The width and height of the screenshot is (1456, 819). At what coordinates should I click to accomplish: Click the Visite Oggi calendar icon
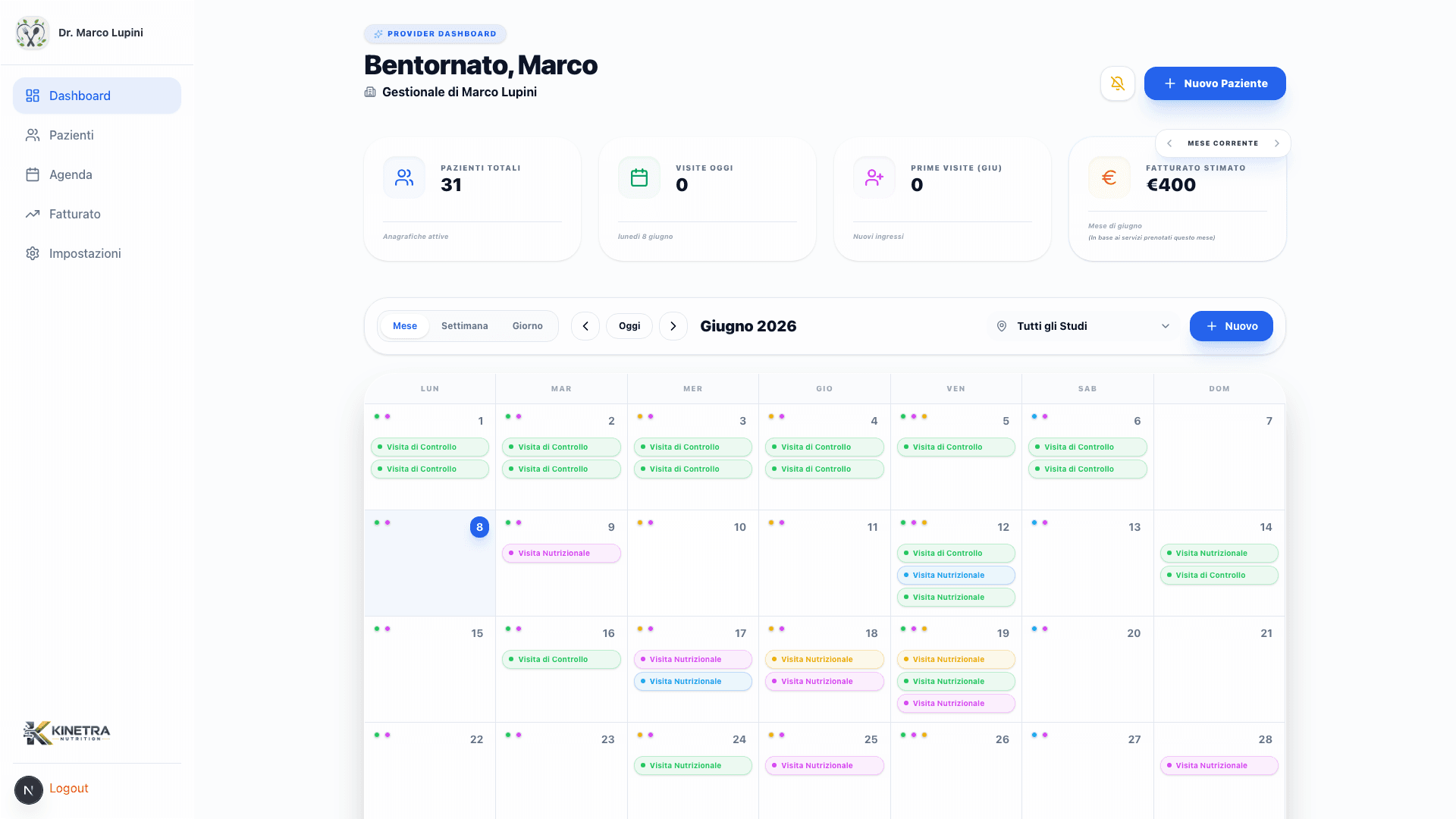639,177
